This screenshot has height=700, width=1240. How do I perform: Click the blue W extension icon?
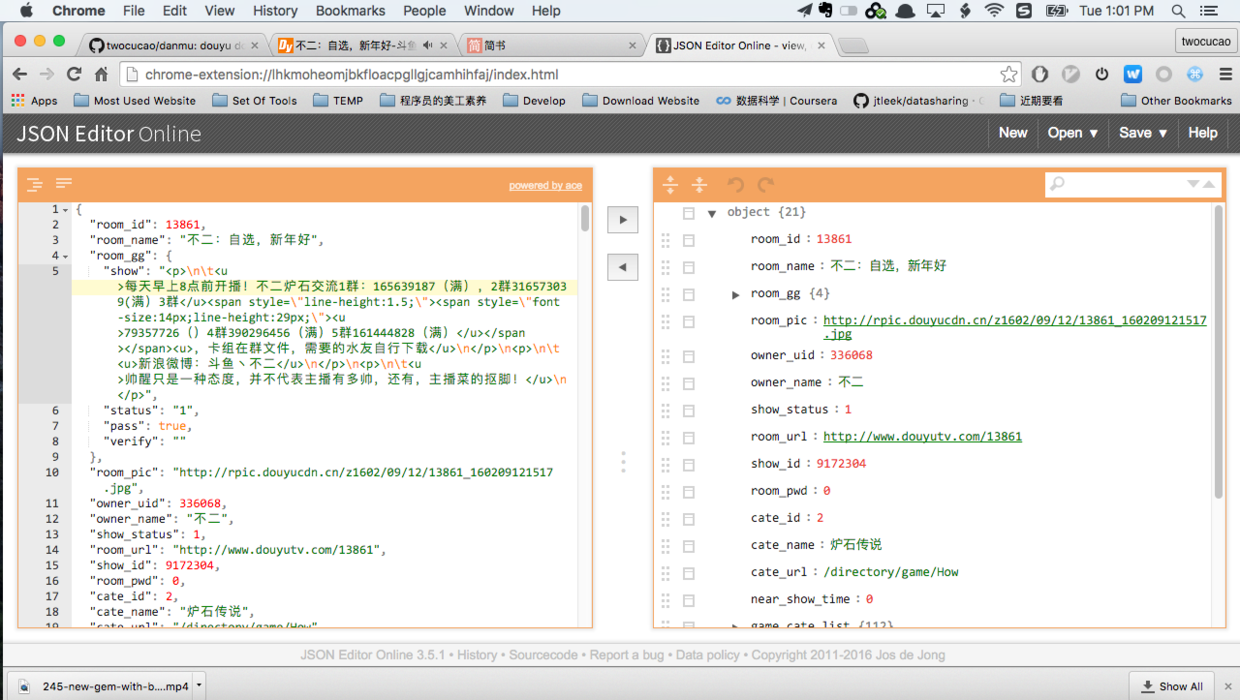pos(1133,74)
